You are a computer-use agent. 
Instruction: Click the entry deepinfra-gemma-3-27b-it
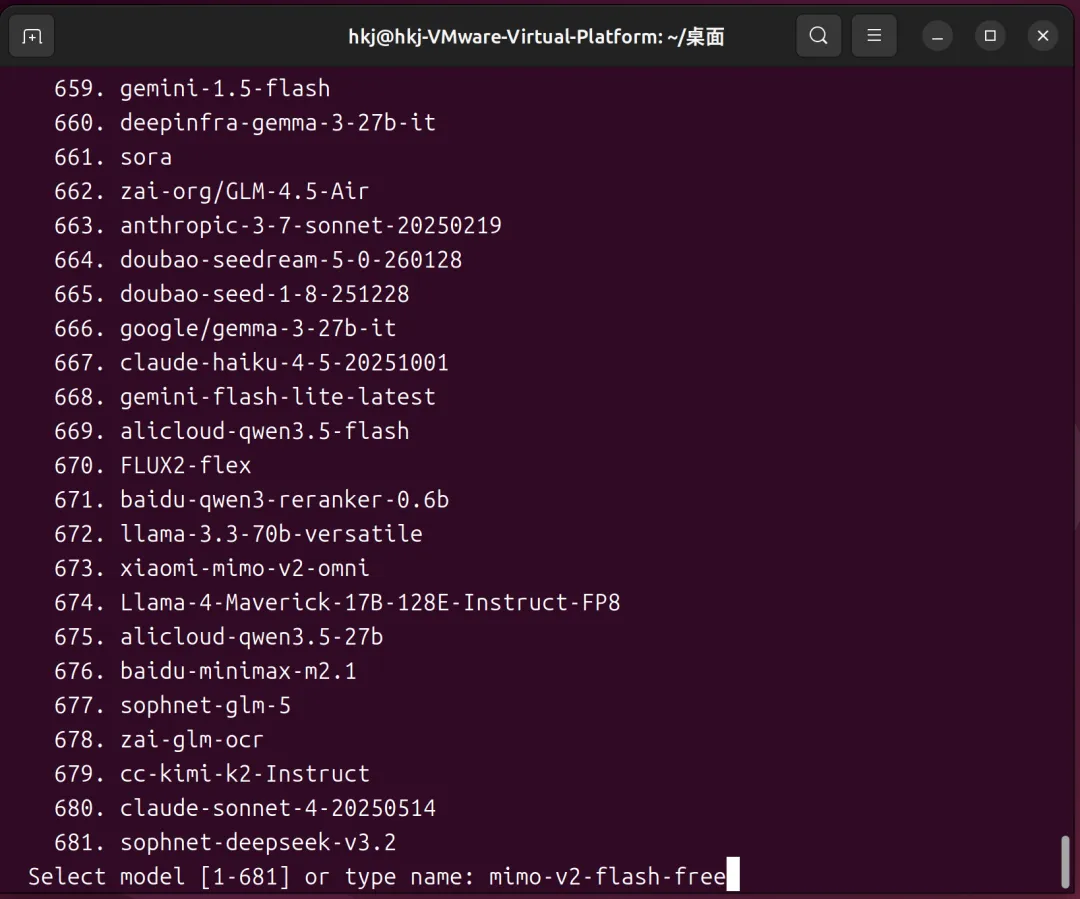coord(278,123)
